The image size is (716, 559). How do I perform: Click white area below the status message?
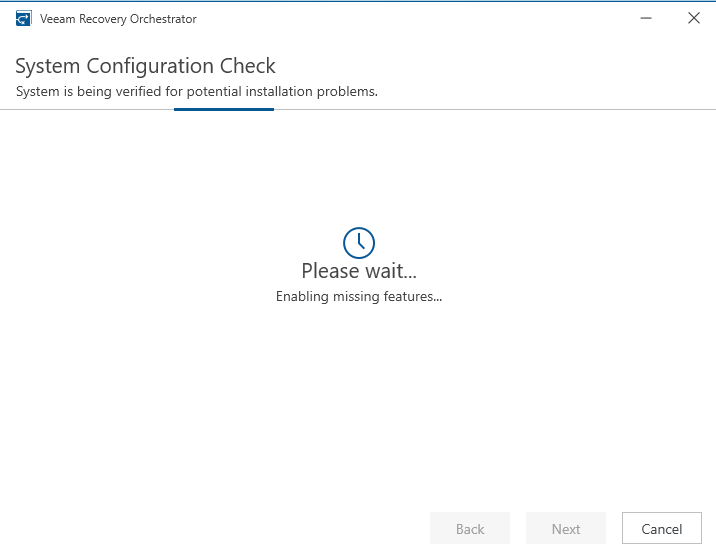tap(358, 400)
